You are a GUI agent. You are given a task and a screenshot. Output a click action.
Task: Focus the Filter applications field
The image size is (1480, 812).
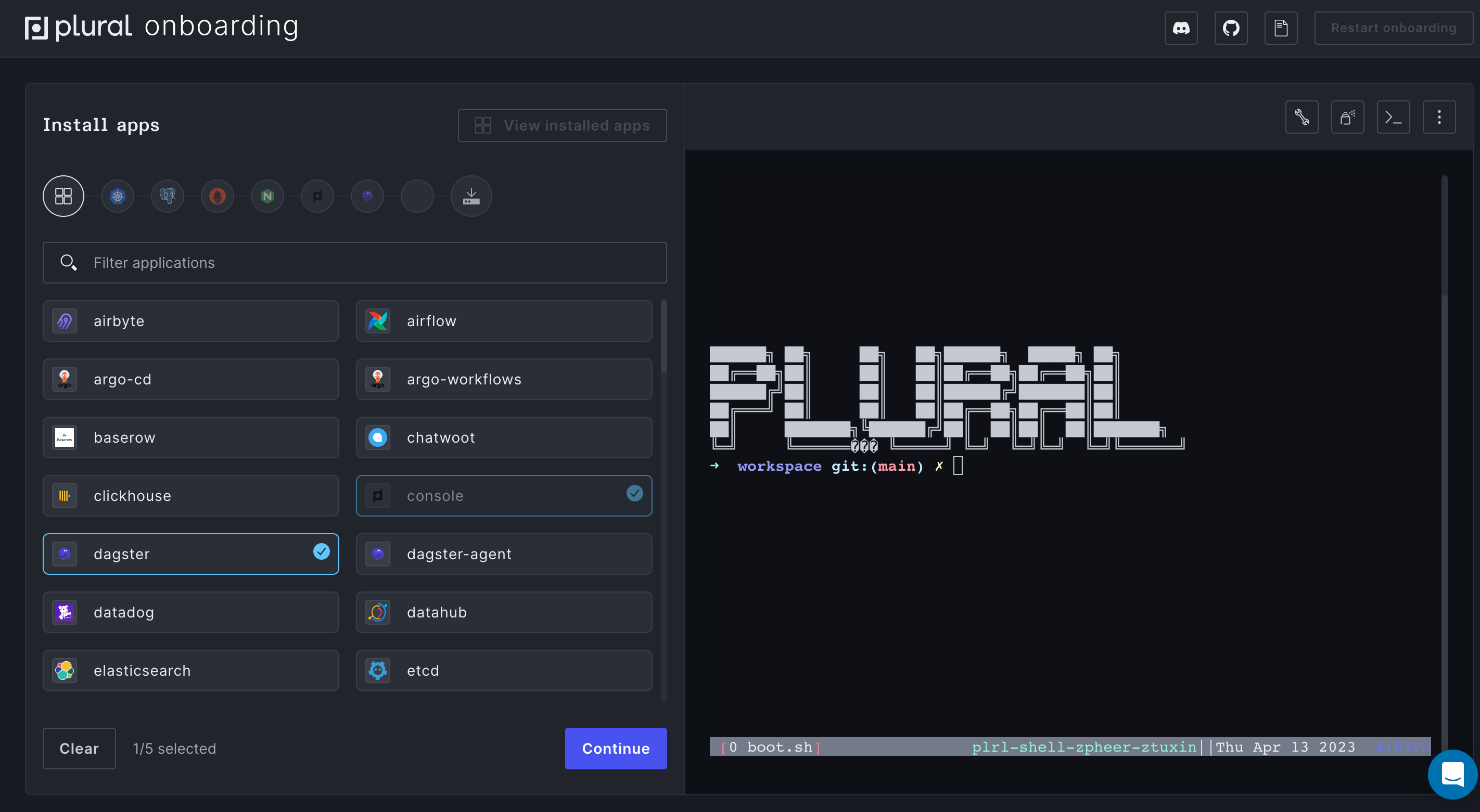[x=354, y=263]
